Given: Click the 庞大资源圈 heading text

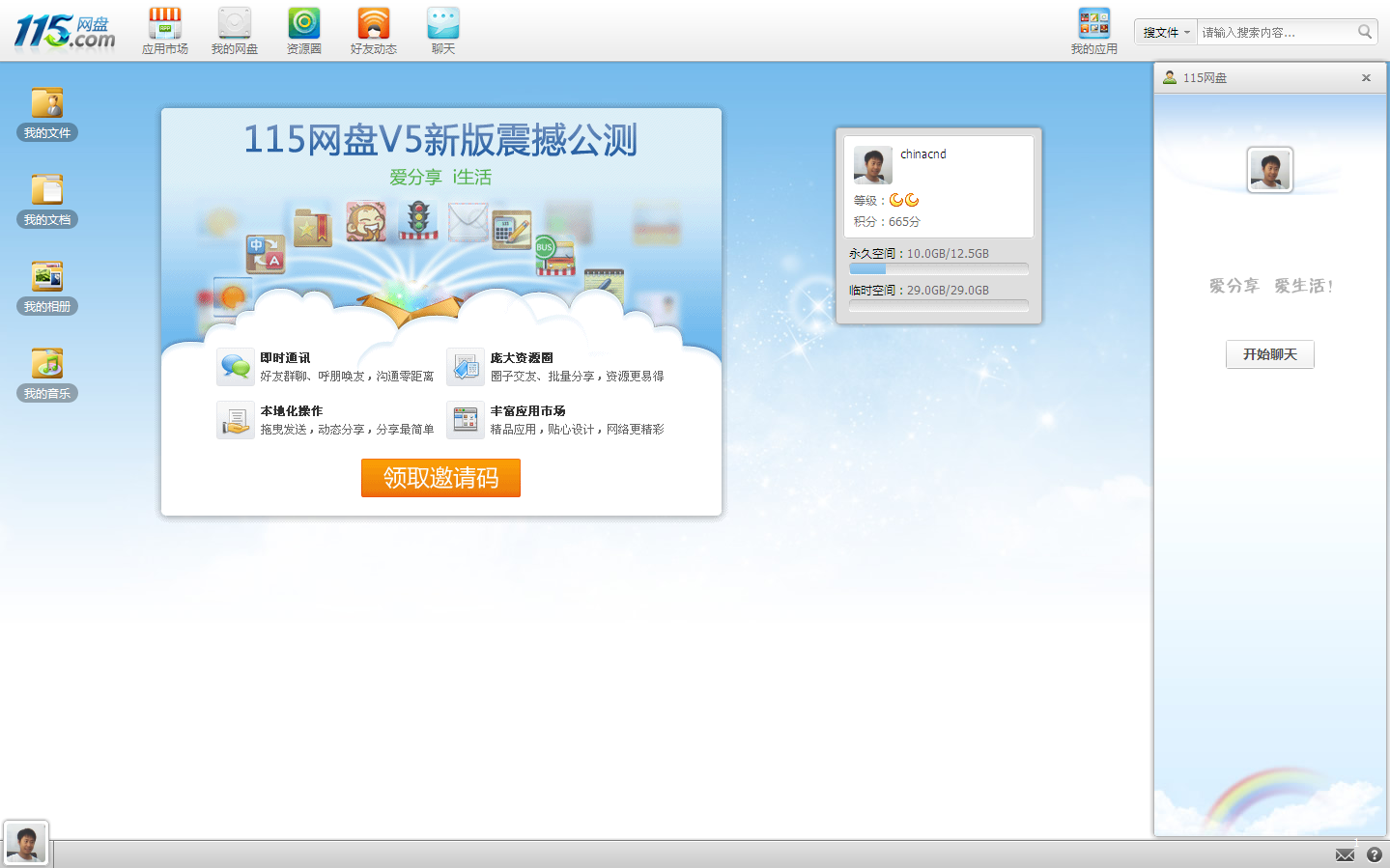Looking at the screenshot, I should [x=522, y=358].
